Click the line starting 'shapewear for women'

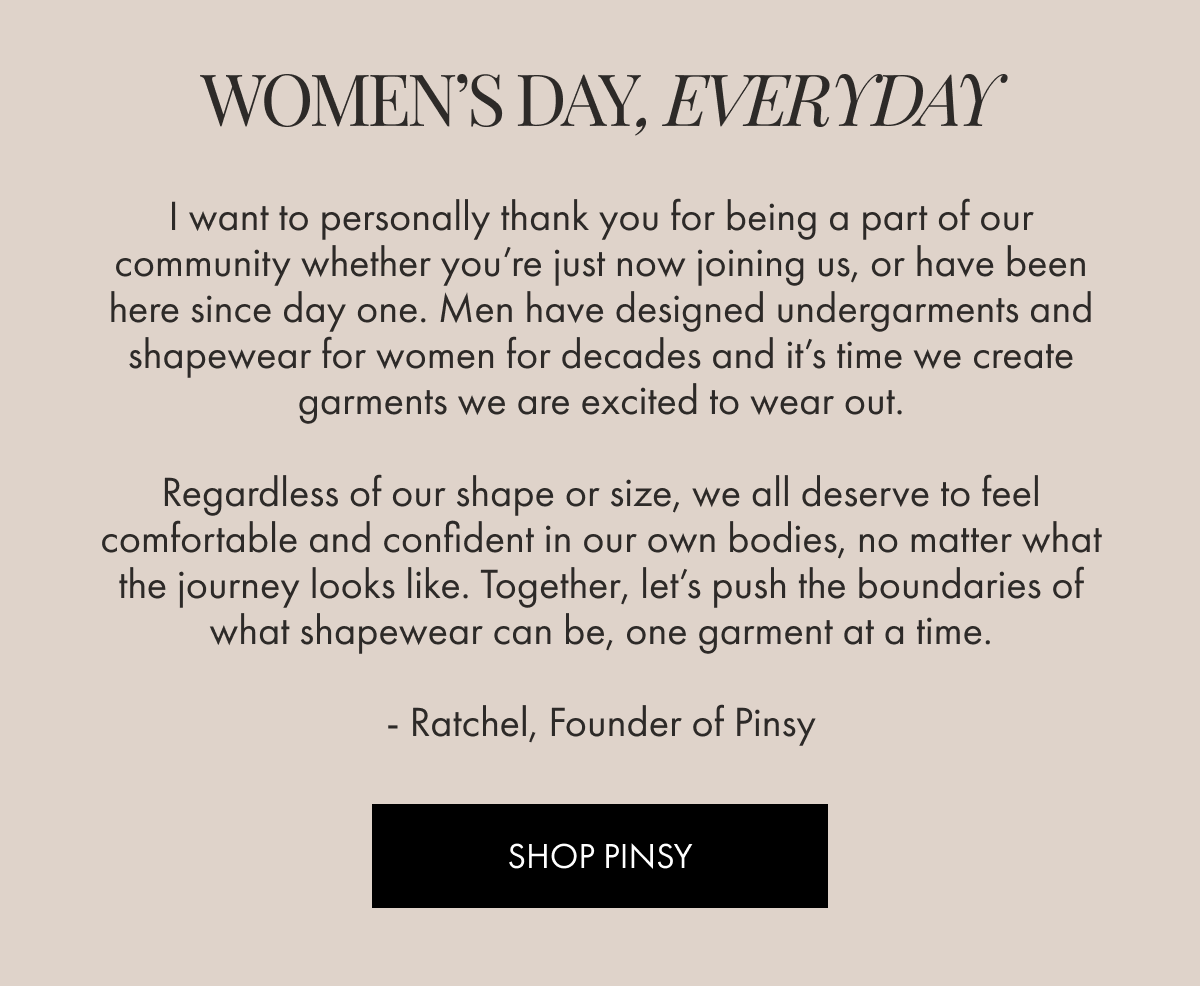[x=600, y=356]
